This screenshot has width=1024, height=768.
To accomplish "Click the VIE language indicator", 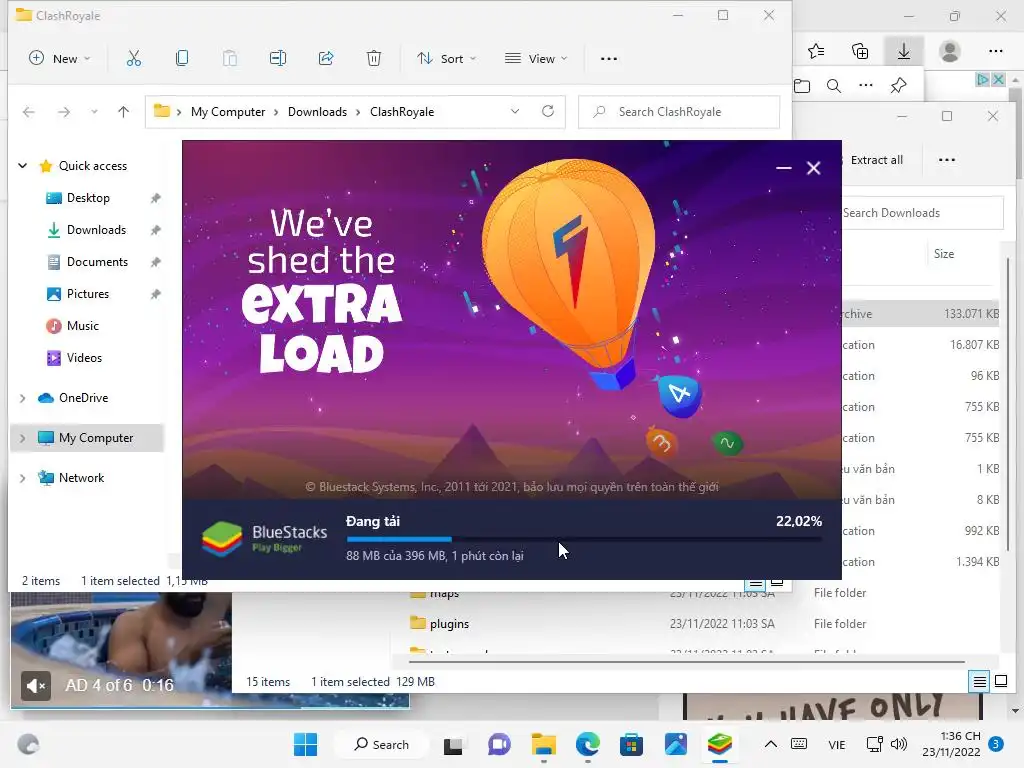I will pyautogui.click(x=837, y=745).
